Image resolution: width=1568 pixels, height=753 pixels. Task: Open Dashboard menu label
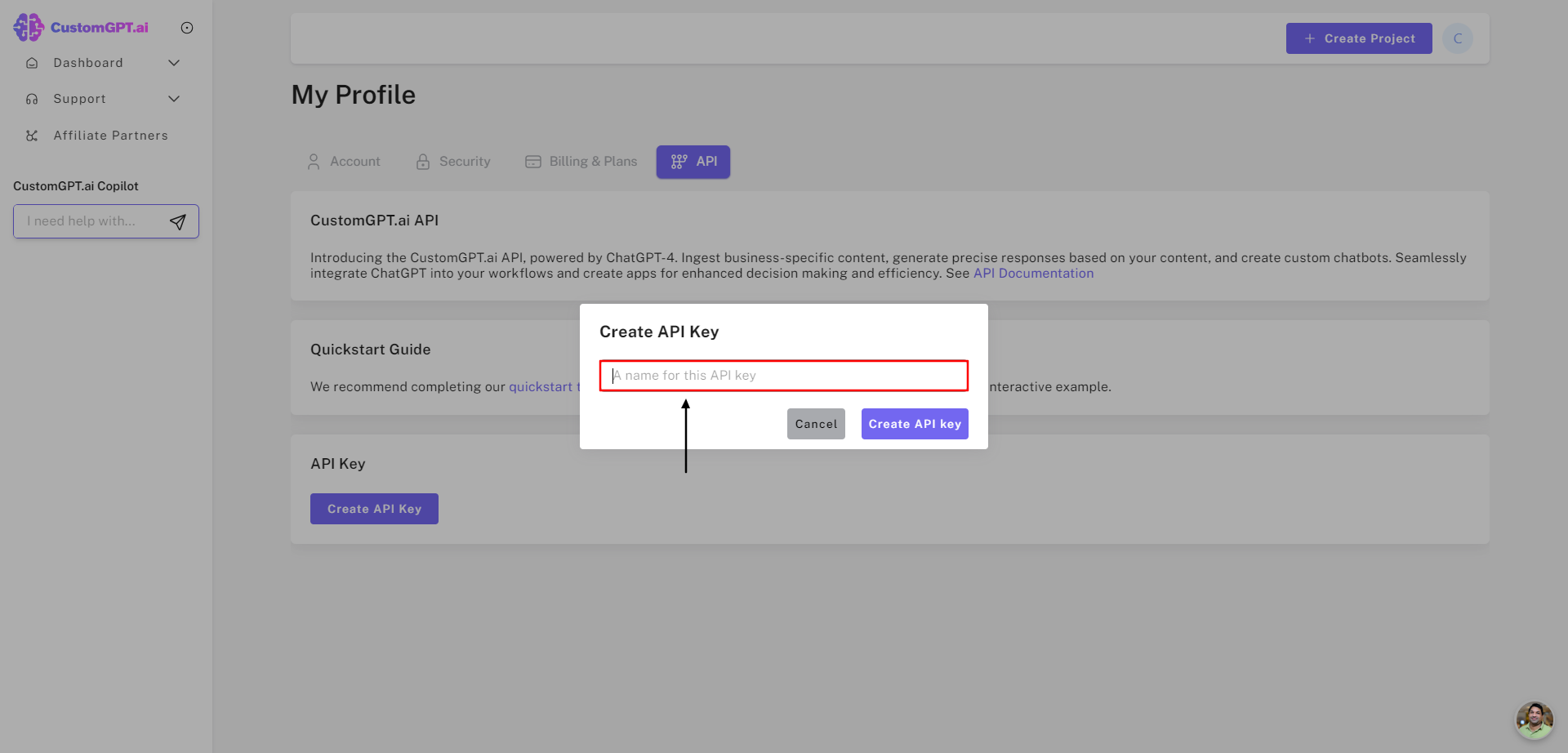tap(88, 63)
